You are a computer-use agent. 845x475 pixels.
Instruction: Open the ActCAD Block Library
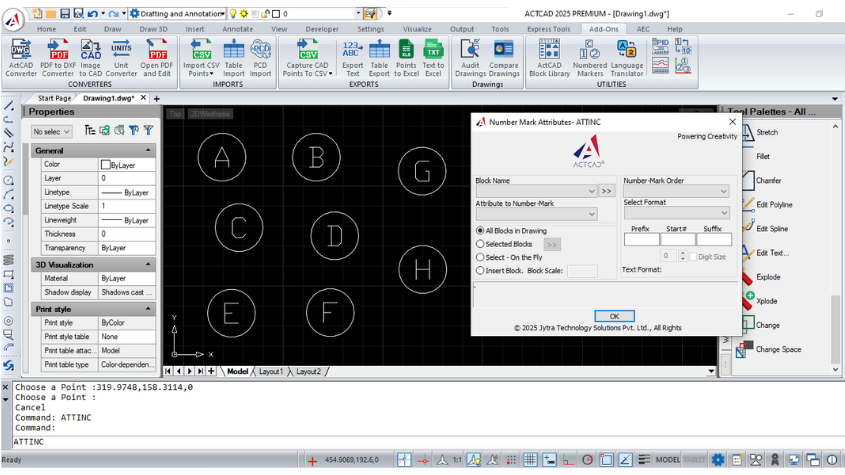tap(549, 58)
